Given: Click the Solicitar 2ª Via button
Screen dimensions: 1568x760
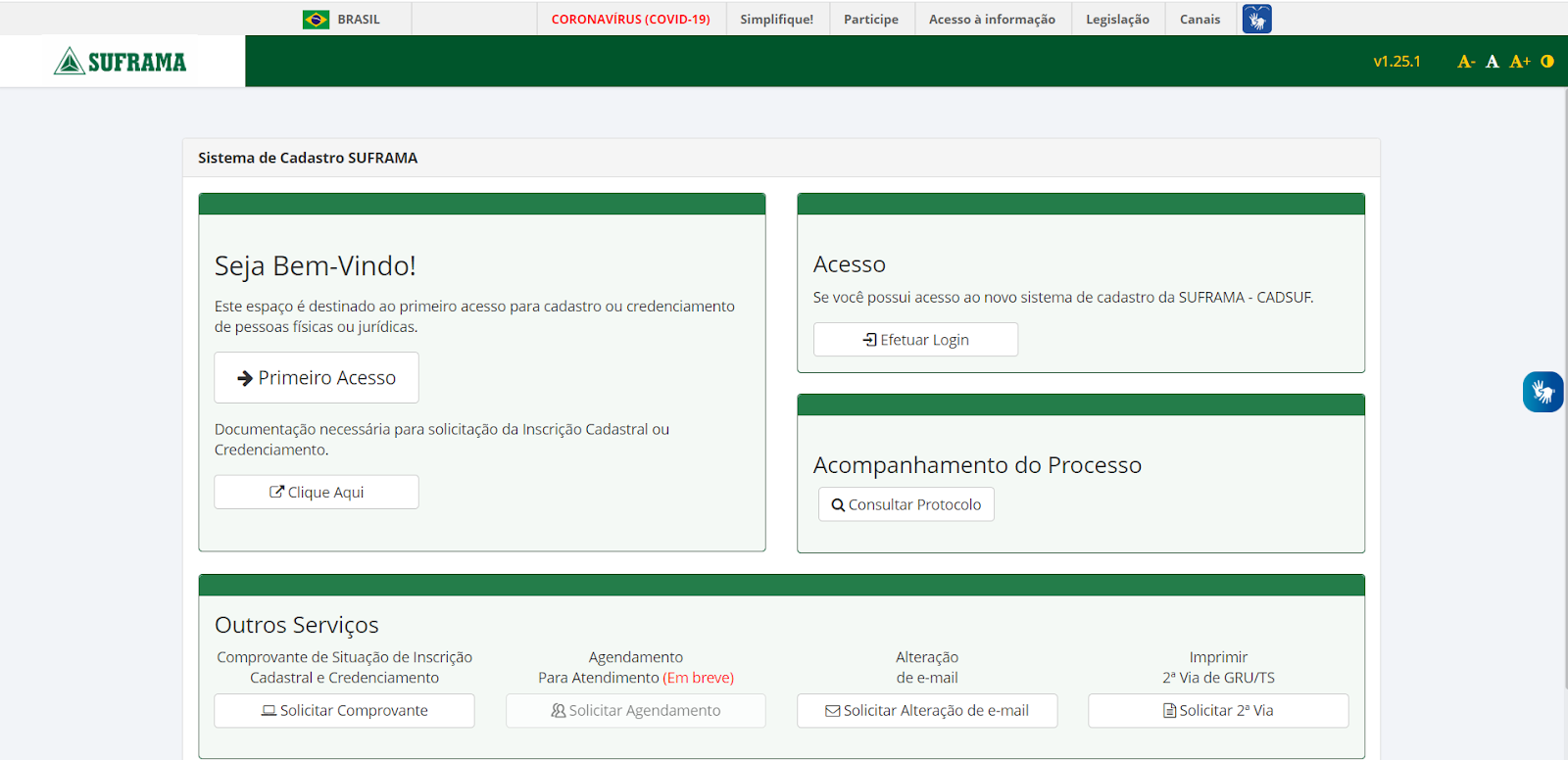Looking at the screenshot, I should [x=1218, y=711].
